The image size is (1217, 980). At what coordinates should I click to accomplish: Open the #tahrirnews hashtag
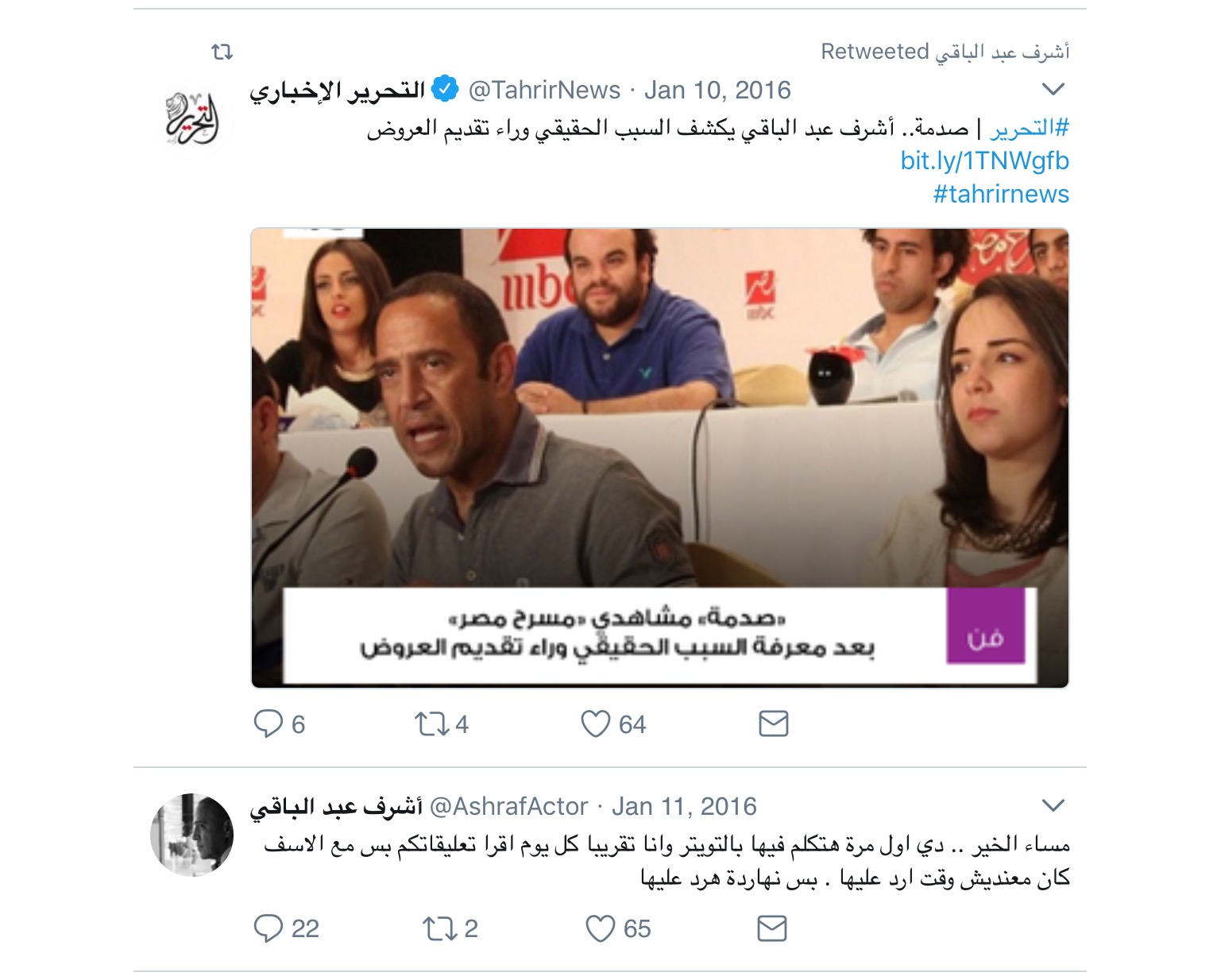pyautogui.click(x=1000, y=194)
